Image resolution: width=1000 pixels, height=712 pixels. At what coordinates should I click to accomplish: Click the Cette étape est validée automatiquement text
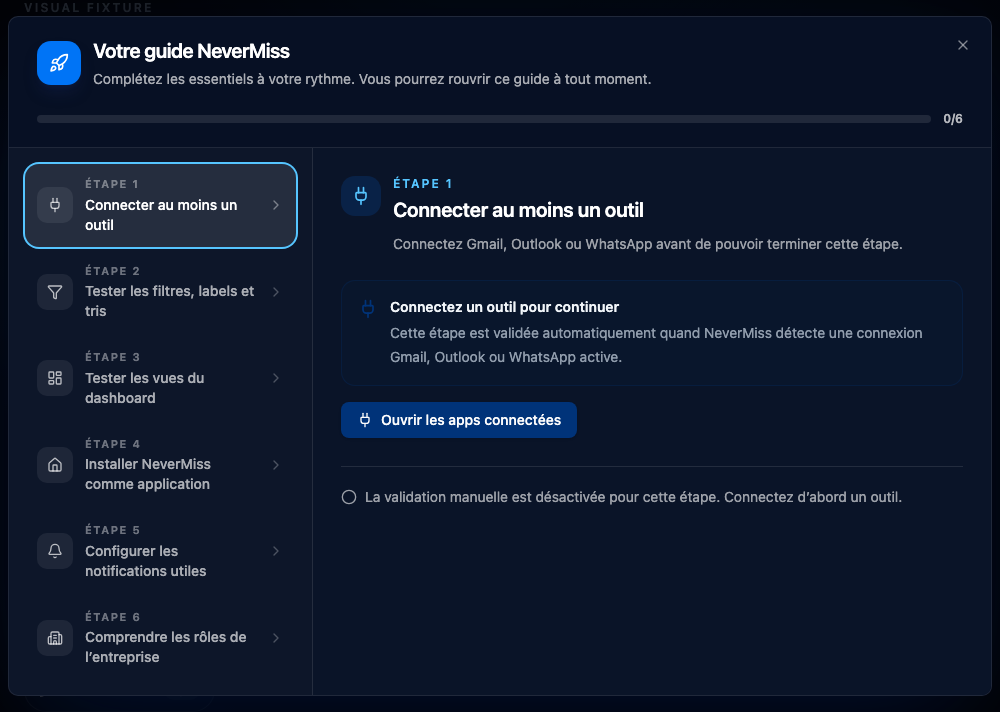(x=656, y=345)
